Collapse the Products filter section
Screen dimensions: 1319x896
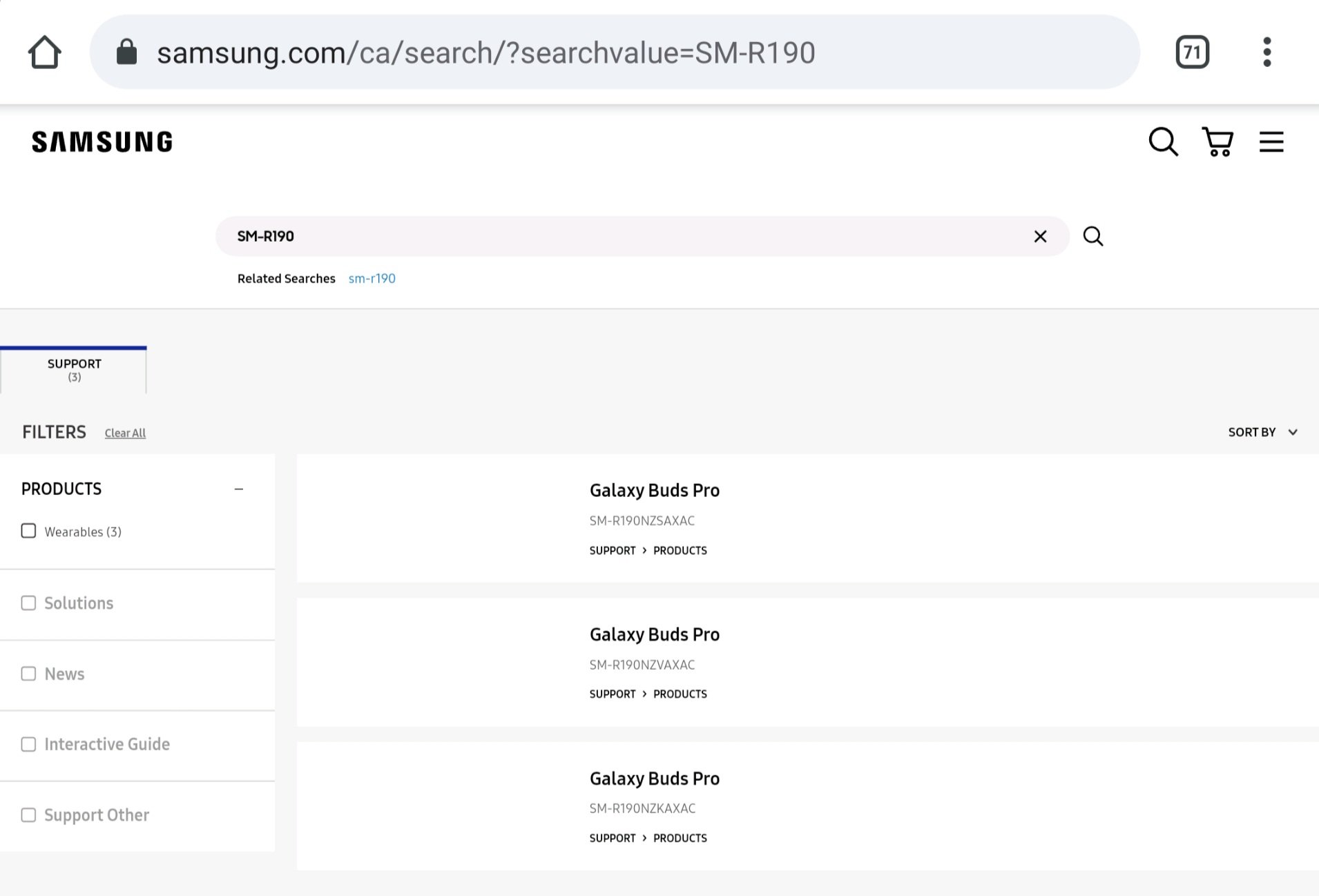(239, 489)
